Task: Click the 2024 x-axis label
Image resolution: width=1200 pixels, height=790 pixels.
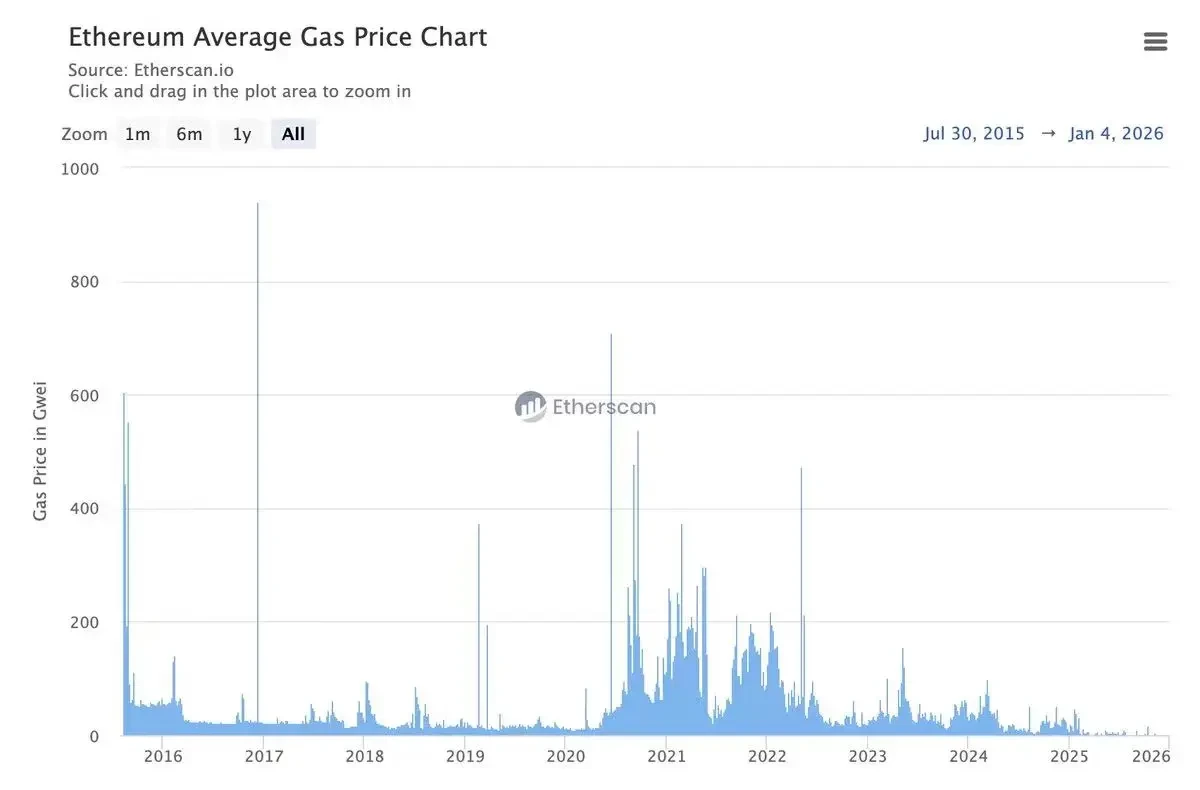Action: (x=968, y=756)
